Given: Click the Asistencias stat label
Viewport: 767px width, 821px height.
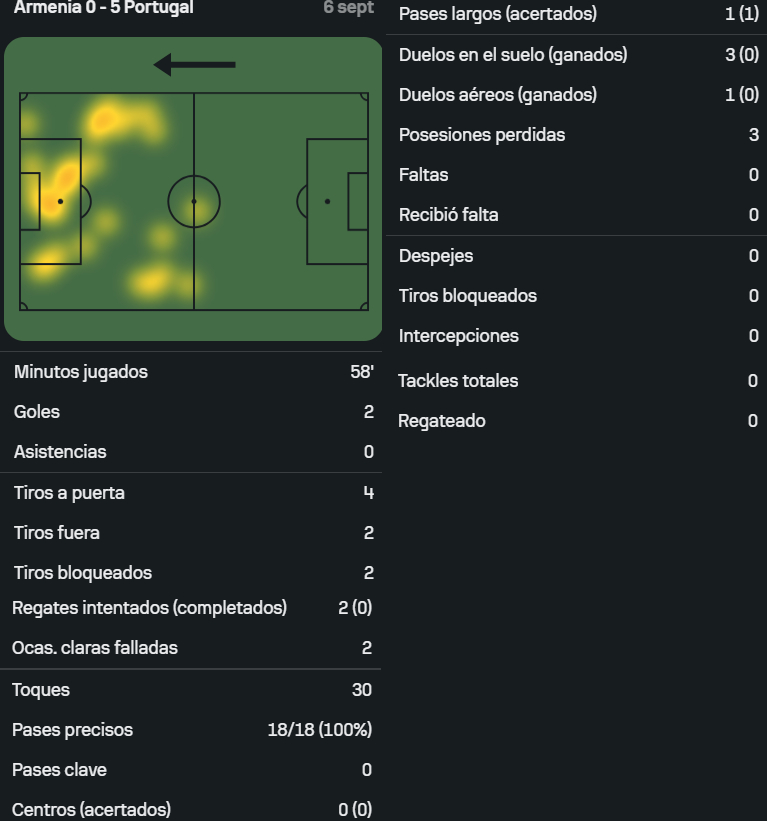Looking at the screenshot, I should 60,452.
